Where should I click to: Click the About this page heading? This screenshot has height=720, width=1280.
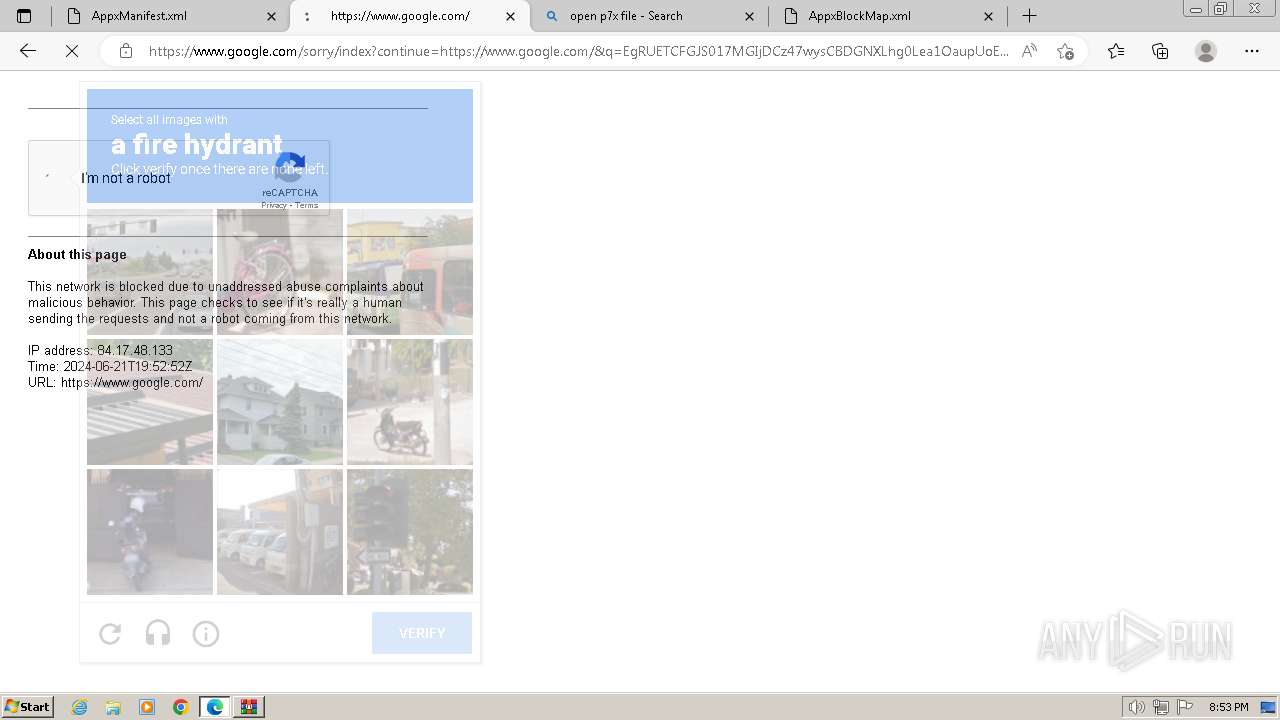click(77, 254)
